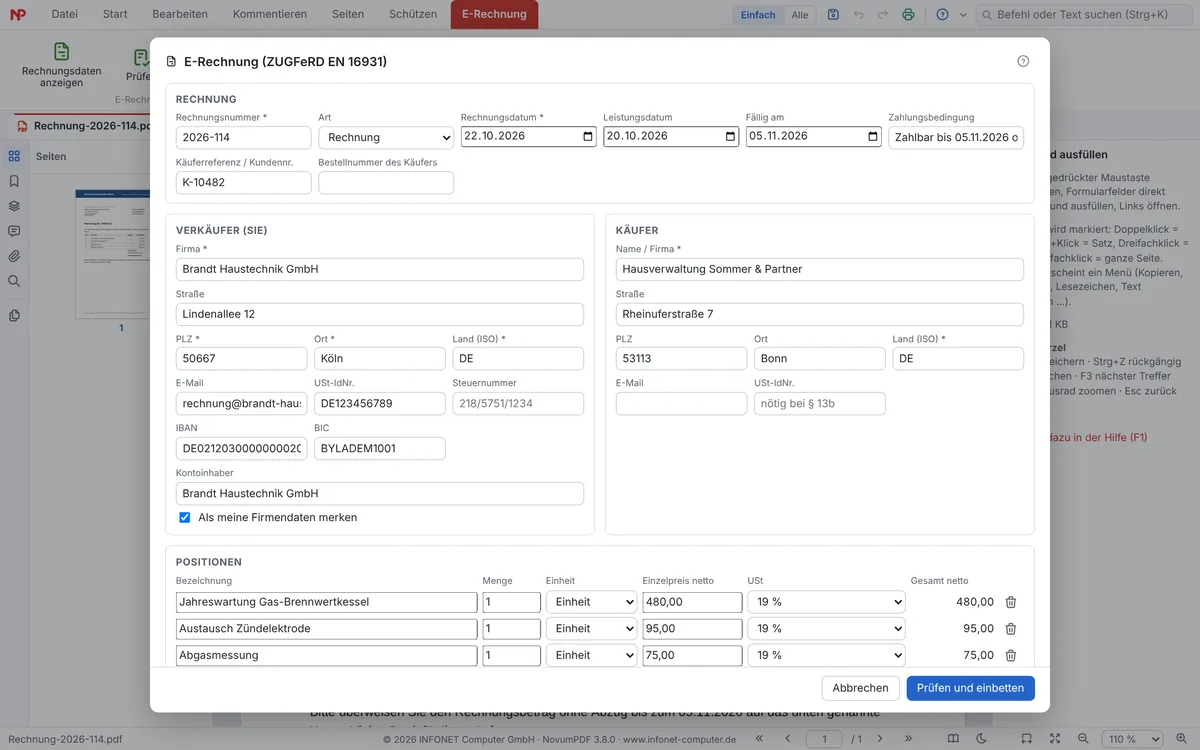
Task: Zoom out using the status bar magnifier
Action: coord(1082,739)
